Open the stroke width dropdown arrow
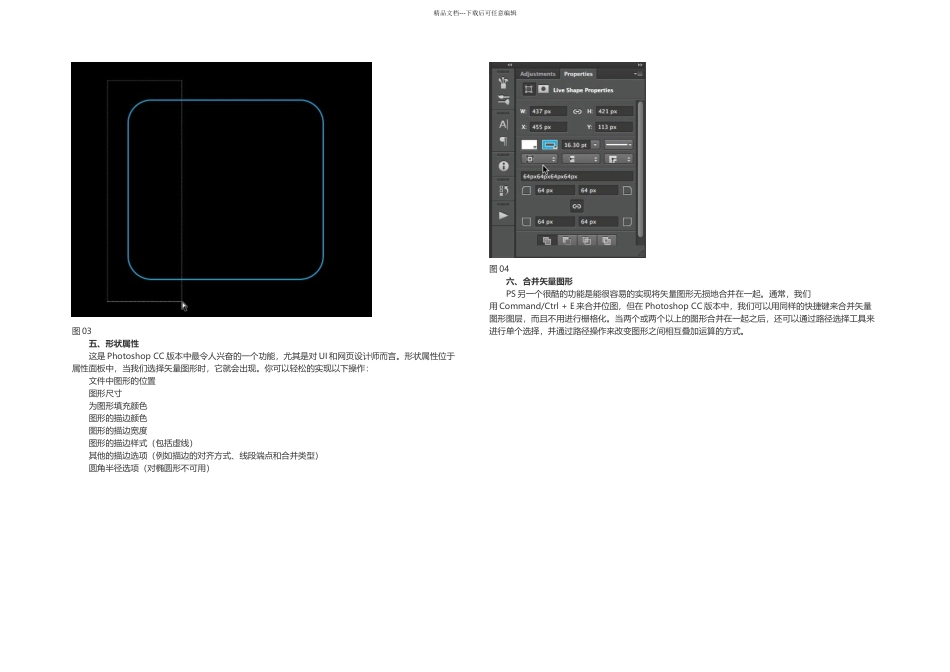 (596, 145)
